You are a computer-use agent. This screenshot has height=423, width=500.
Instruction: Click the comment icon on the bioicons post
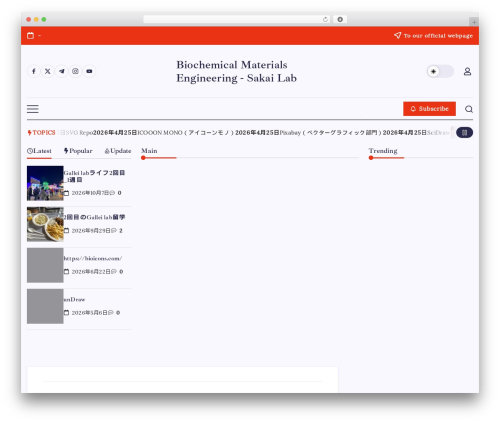[114, 272]
